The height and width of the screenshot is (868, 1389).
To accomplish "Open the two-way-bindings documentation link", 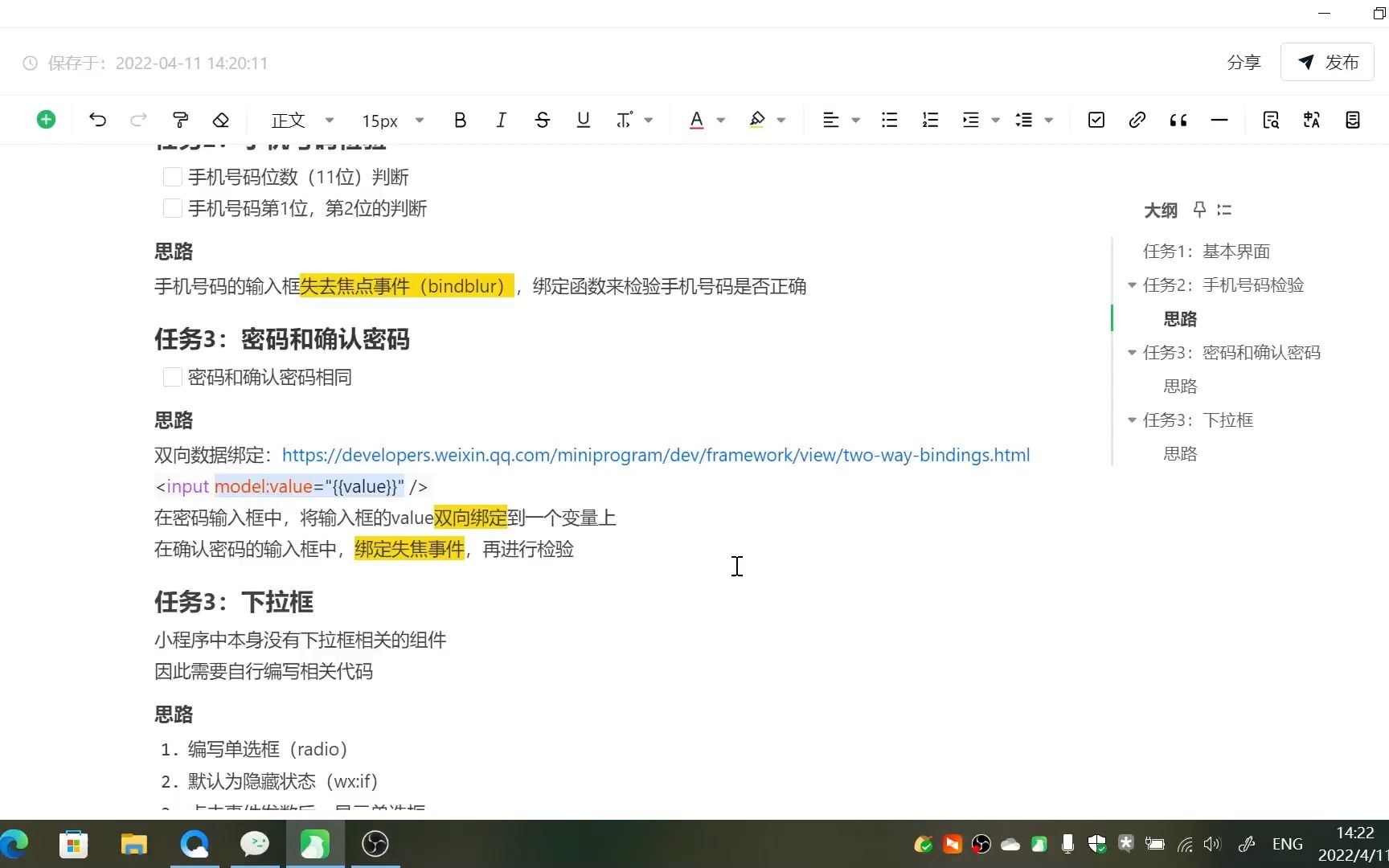I will (x=655, y=455).
